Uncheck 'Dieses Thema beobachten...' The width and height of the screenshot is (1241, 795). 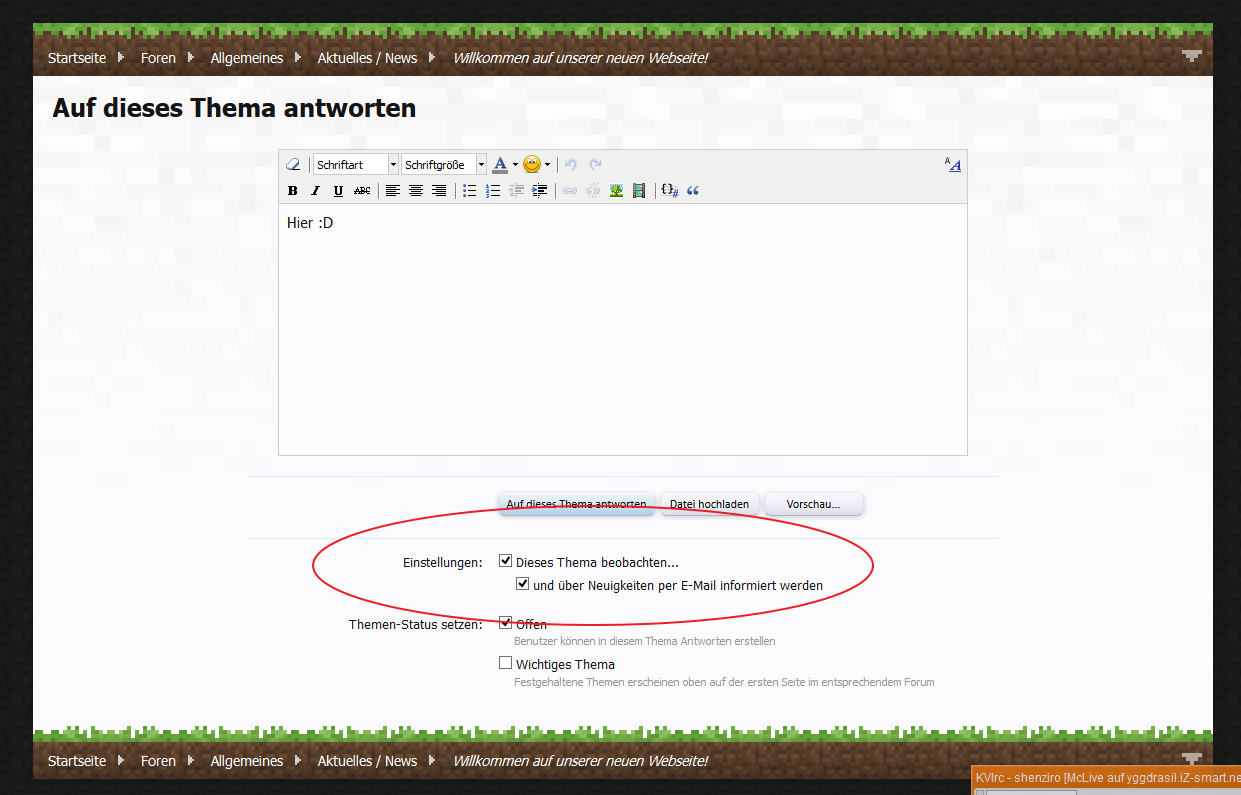pos(506,561)
